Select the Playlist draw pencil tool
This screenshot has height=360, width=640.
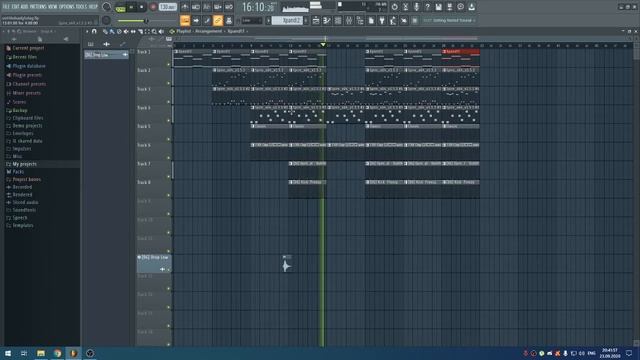105,31
